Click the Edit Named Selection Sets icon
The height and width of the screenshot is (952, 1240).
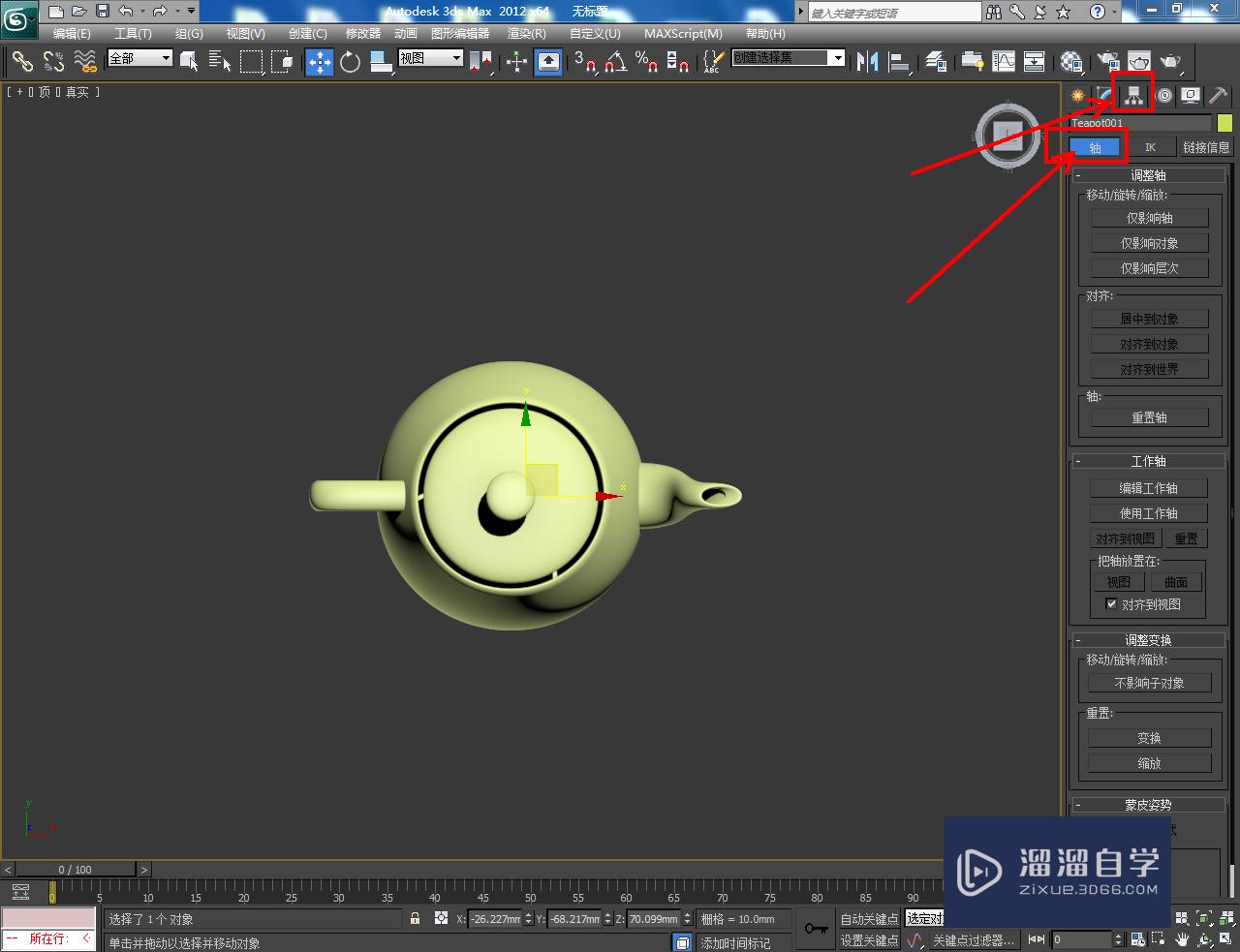pyautogui.click(x=713, y=62)
